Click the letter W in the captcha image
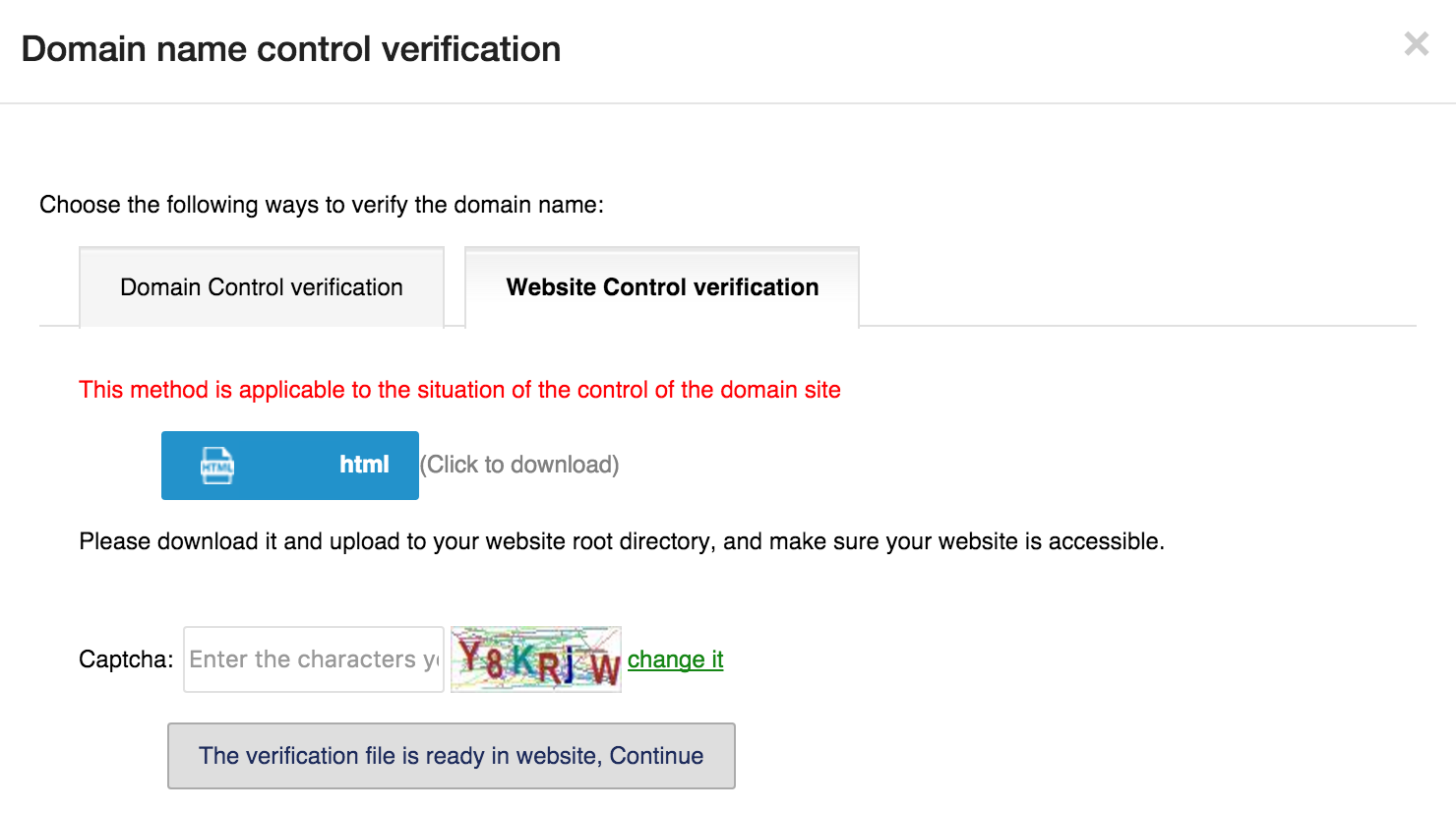This screenshot has height=815, width=1456. 604,669
